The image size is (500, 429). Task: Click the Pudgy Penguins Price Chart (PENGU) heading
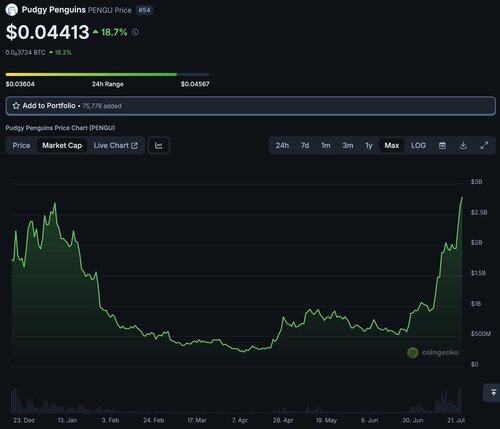[x=60, y=128]
